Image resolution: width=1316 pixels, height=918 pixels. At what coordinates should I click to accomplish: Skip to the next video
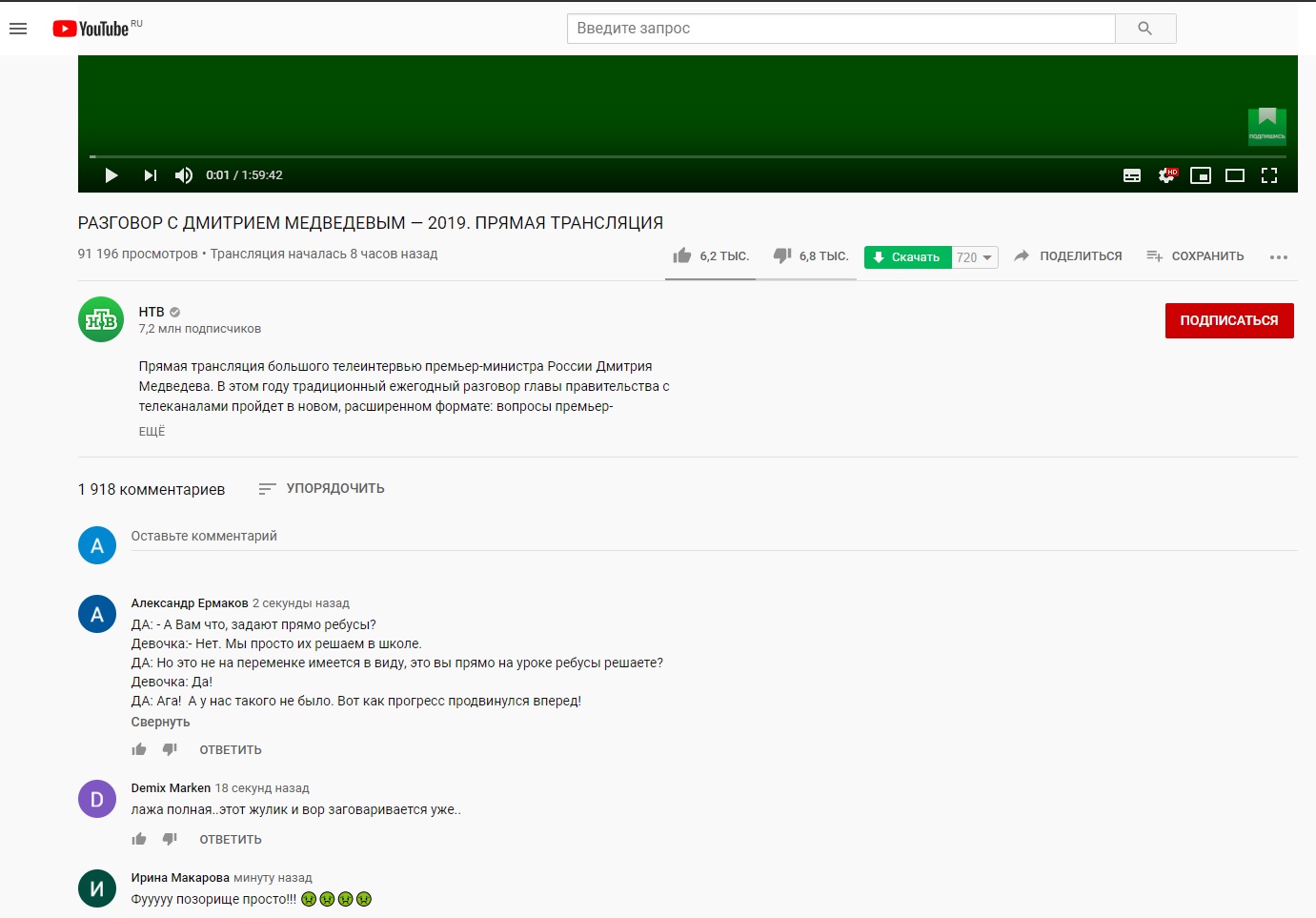pyautogui.click(x=150, y=175)
